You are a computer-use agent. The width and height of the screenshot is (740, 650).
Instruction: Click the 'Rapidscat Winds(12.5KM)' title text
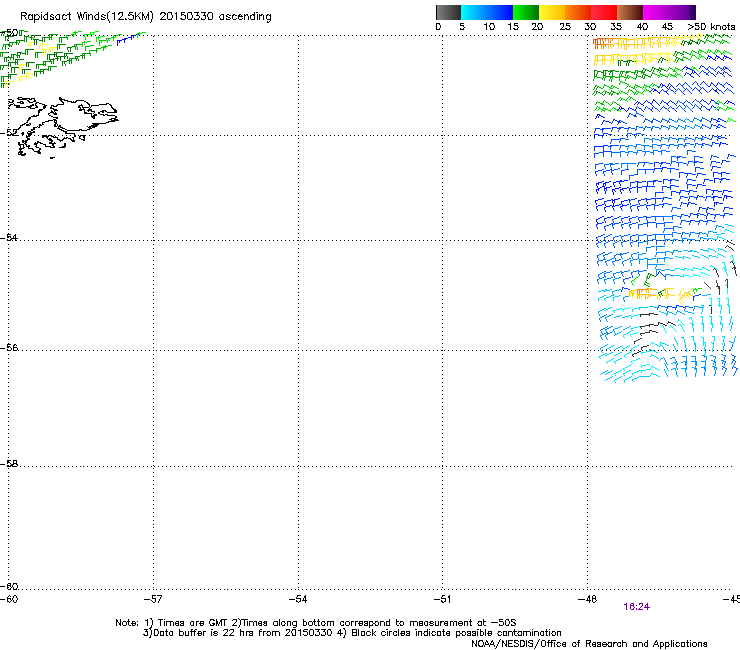point(87,17)
